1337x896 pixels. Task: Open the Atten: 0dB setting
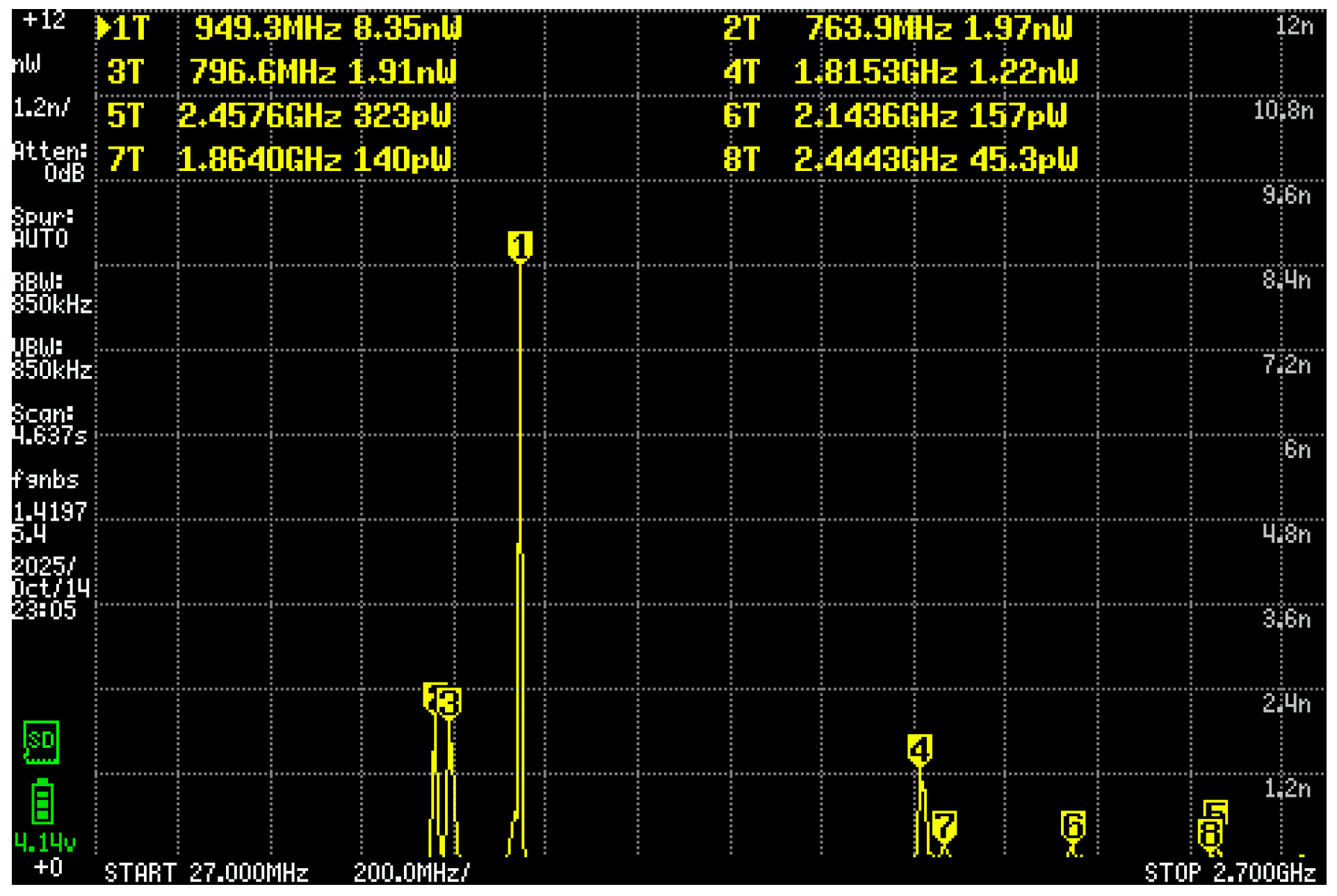click(50, 161)
